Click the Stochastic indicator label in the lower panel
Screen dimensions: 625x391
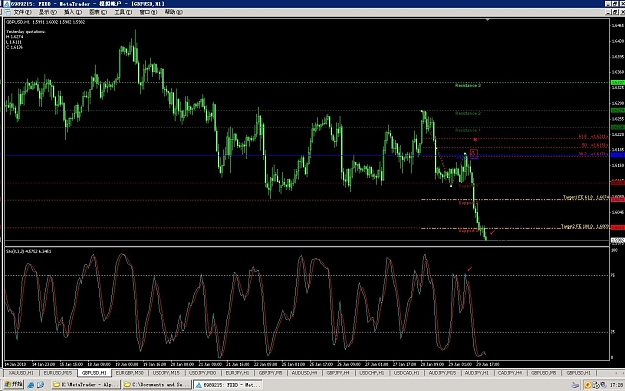click(x=28, y=251)
